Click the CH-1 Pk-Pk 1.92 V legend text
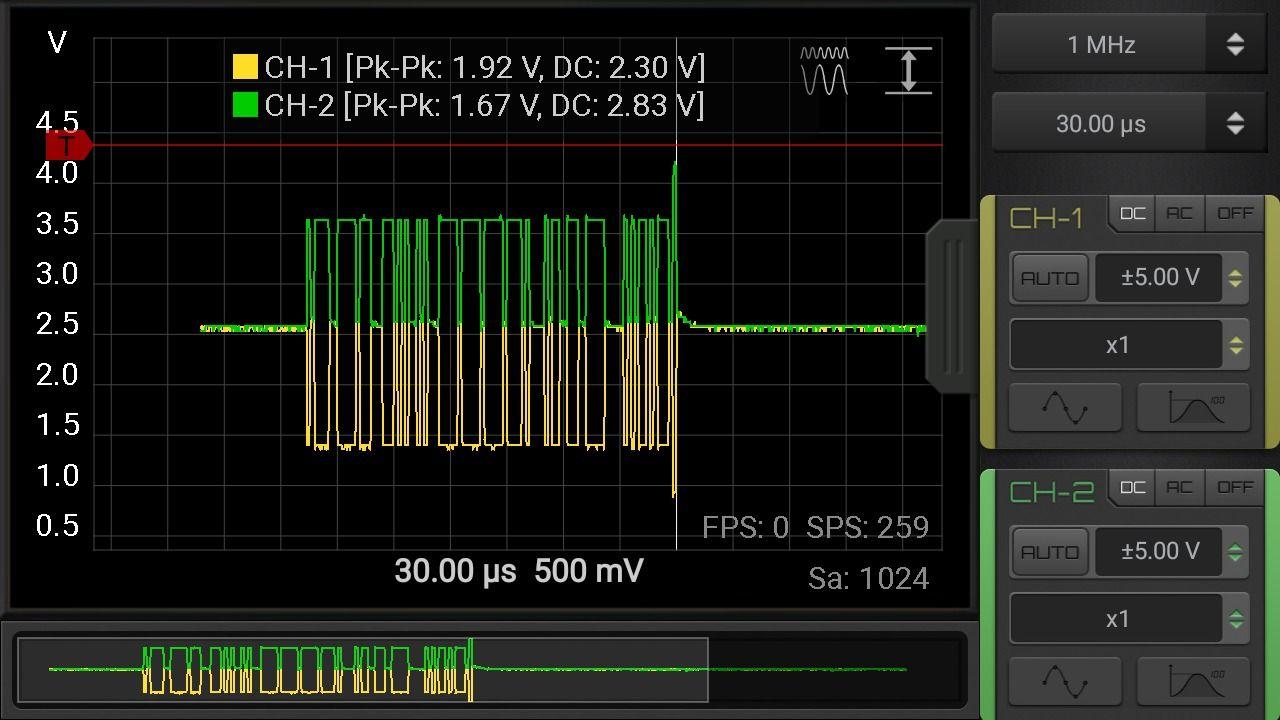1280x720 pixels. point(485,67)
